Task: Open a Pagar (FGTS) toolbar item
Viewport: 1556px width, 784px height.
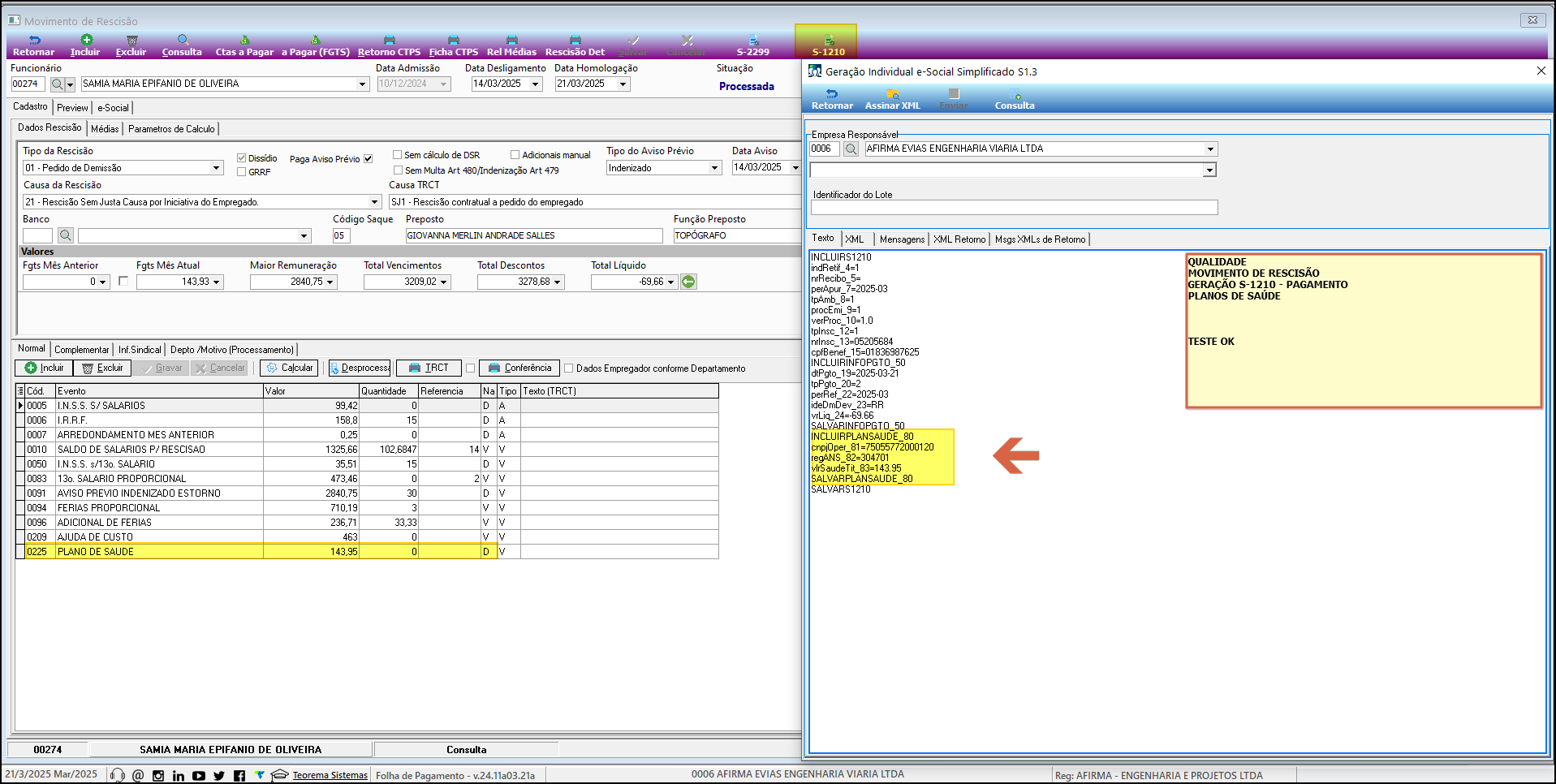Action: coord(316,45)
